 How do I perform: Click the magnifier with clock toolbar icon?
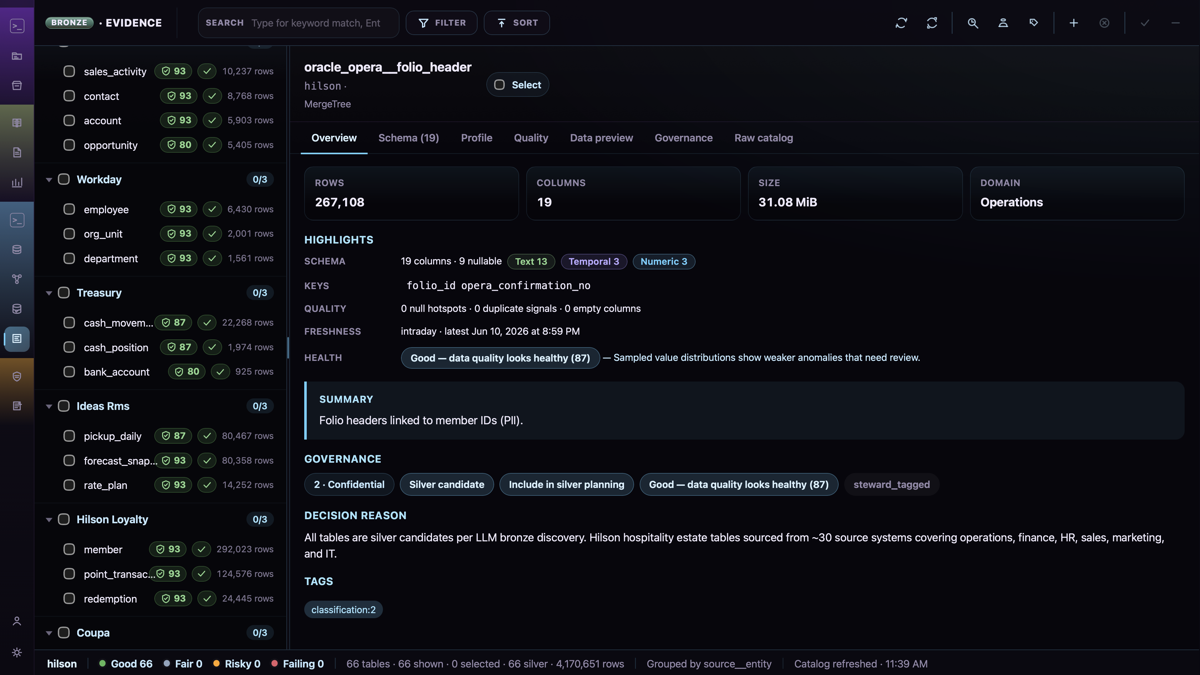(972, 23)
